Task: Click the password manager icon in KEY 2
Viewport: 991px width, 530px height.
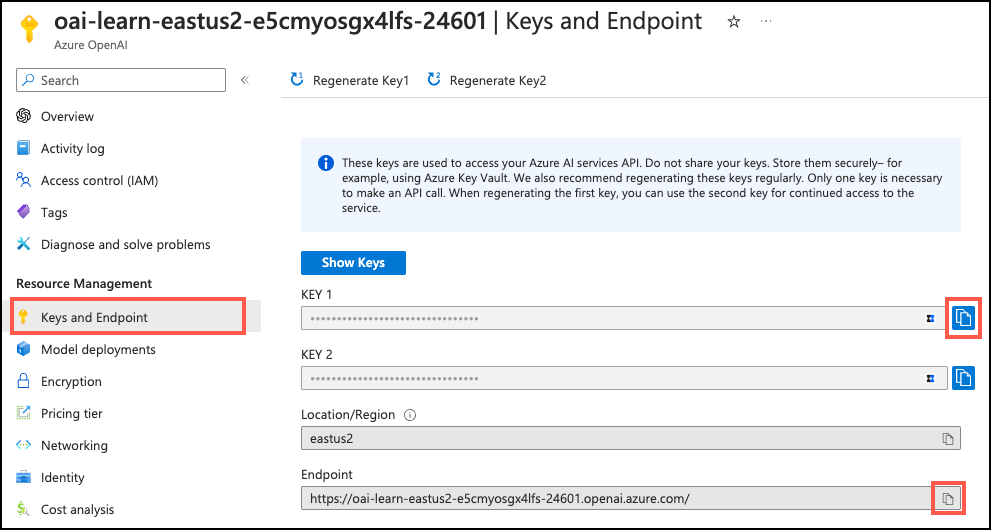Action: (930, 378)
